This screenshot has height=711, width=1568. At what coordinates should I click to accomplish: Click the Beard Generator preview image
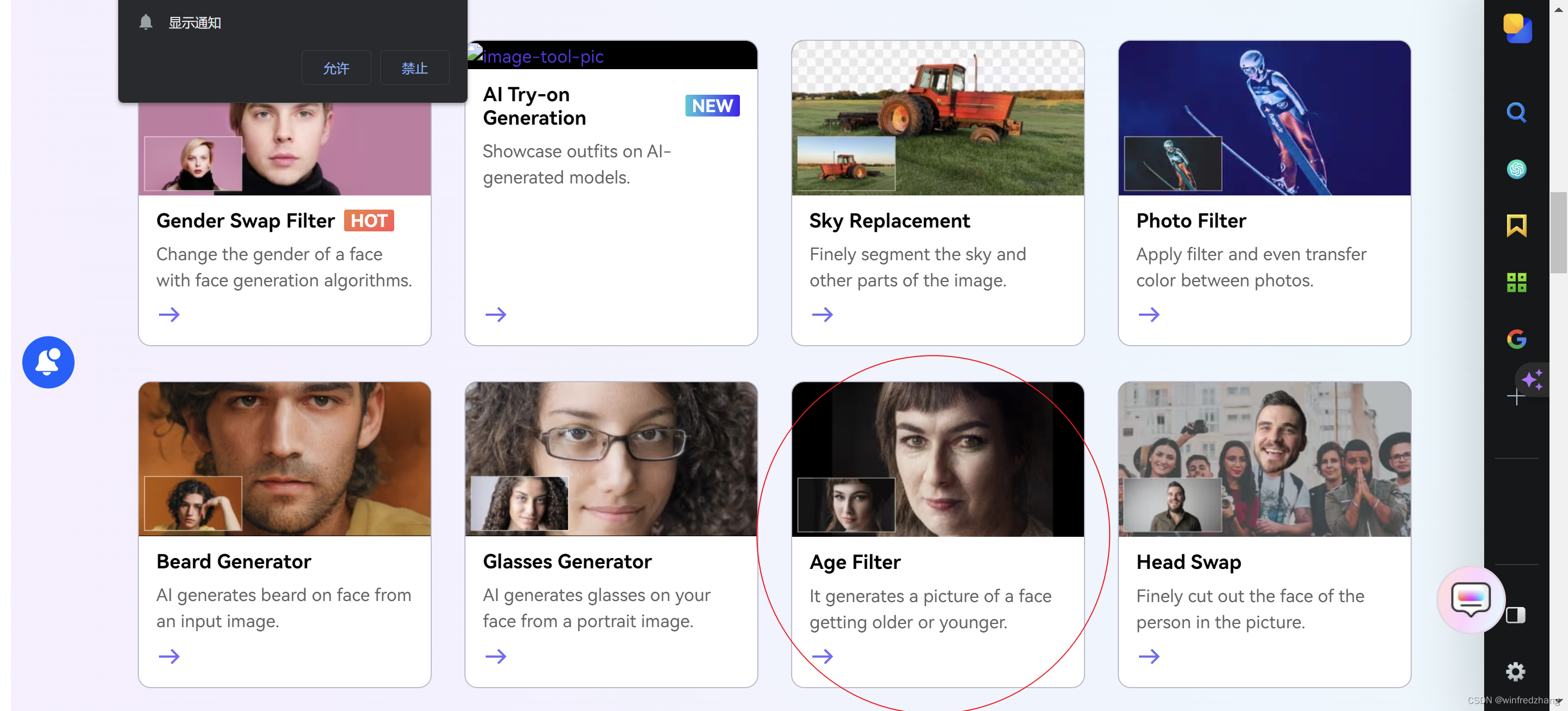[x=284, y=458]
